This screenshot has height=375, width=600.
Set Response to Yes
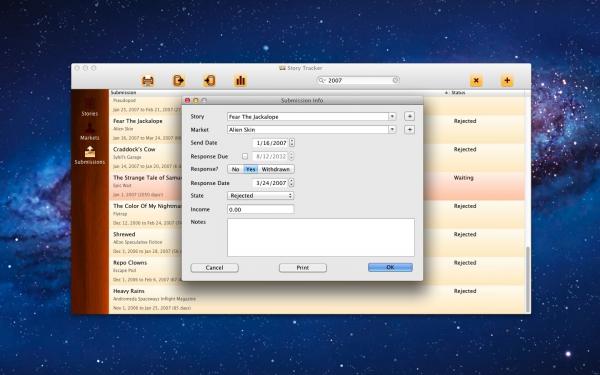251,169
